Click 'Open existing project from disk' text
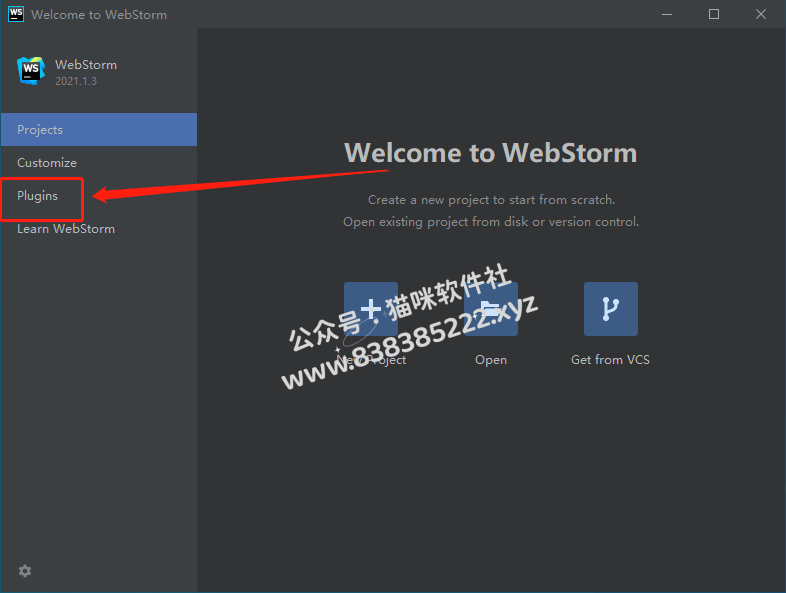The width and height of the screenshot is (786, 593). point(435,222)
